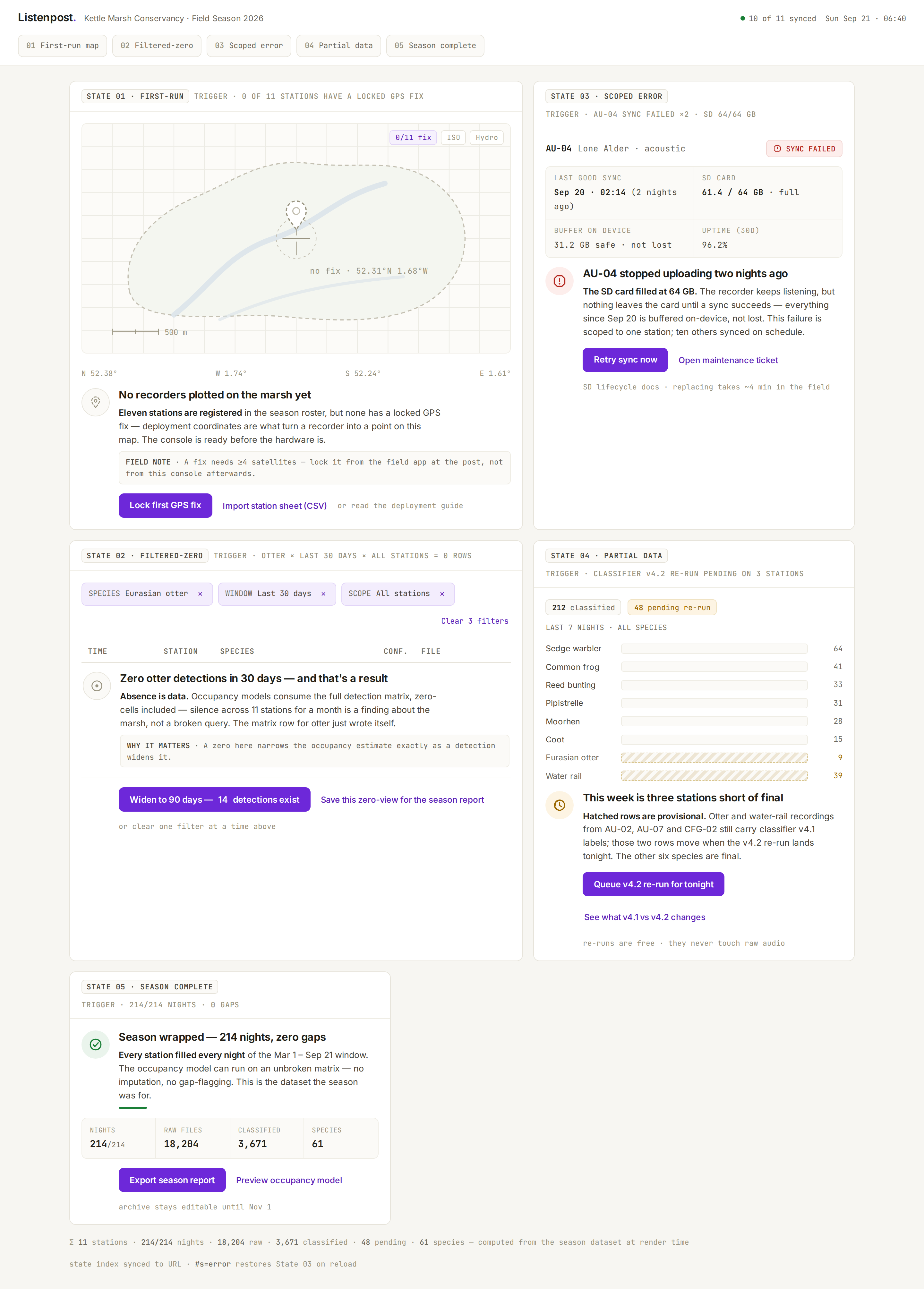The height and width of the screenshot is (1289, 924).
Task: Click the 212 classified badge
Action: [x=583, y=608]
